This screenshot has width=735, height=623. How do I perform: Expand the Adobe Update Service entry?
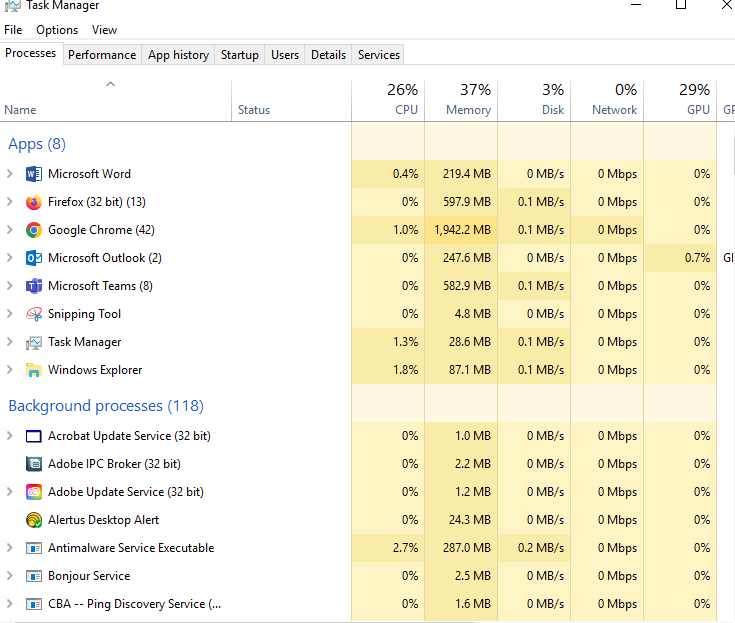tap(9, 492)
